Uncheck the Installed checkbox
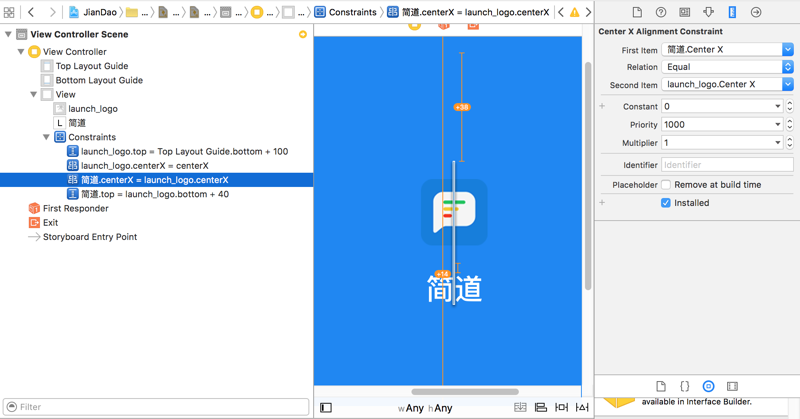 [x=666, y=203]
